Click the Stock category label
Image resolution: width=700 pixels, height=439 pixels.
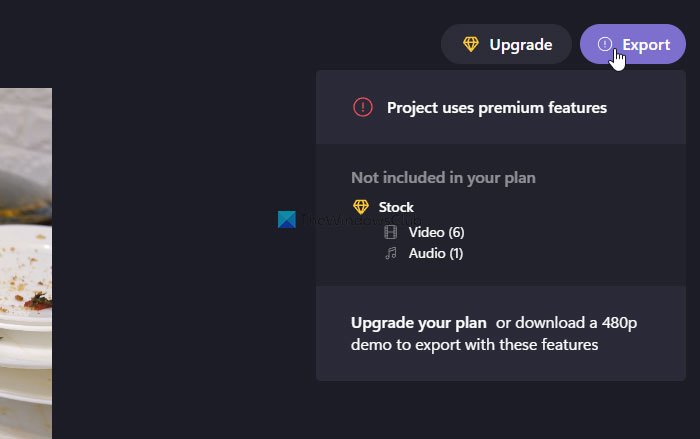(x=396, y=207)
